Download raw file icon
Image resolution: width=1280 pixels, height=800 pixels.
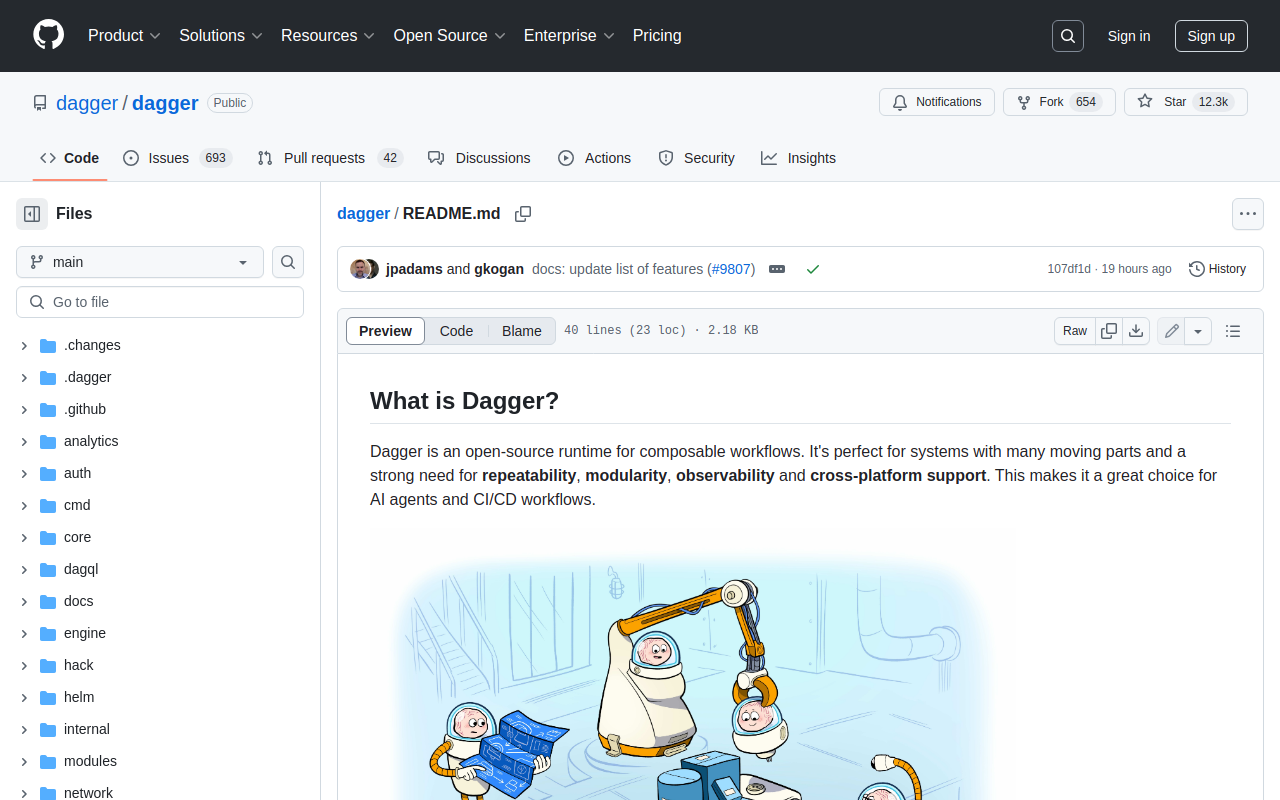click(x=1136, y=331)
